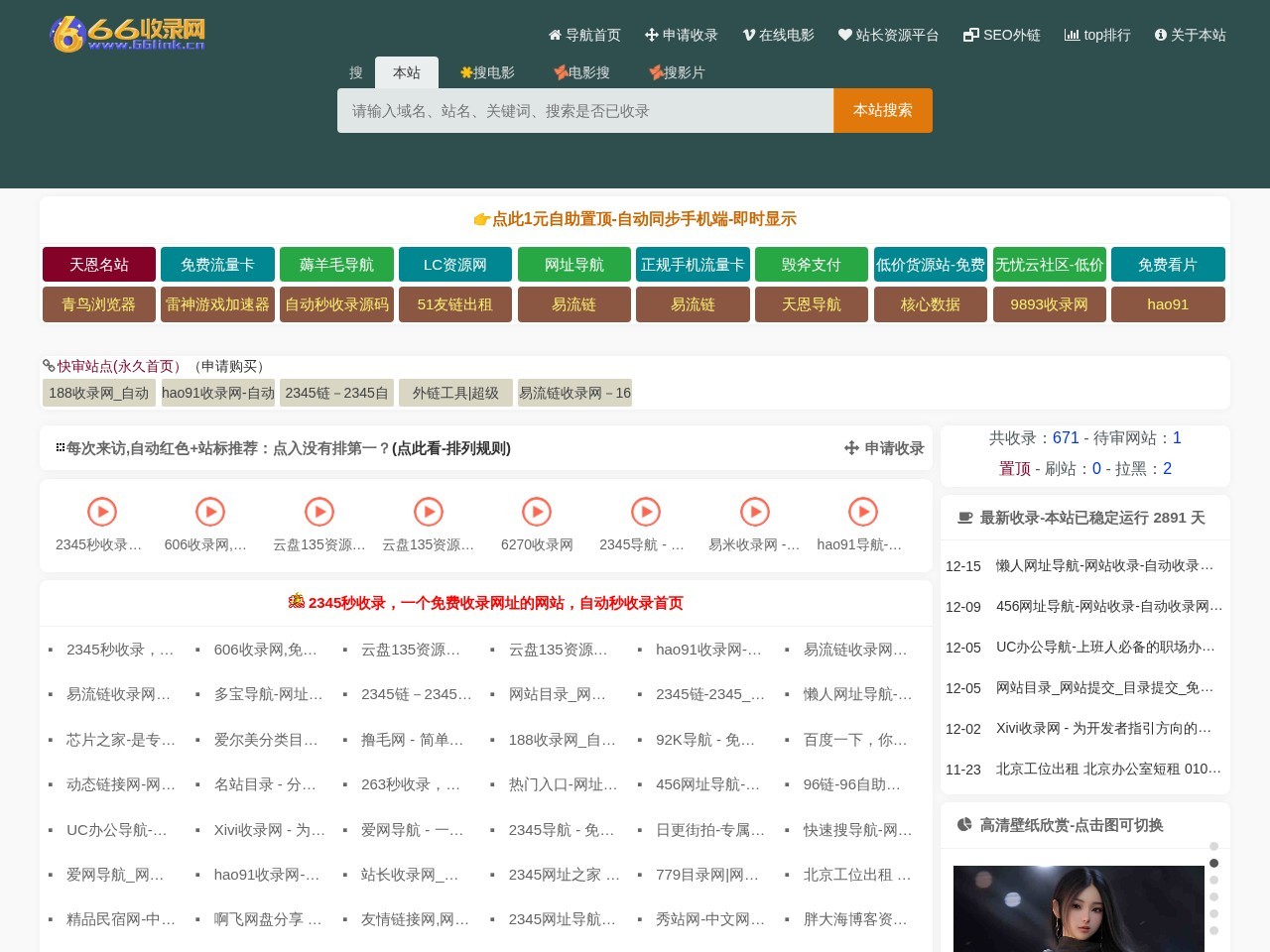Click the pie chart icon beside 高清壁纸欣赏
The image size is (1270, 952).
point(965,824)
